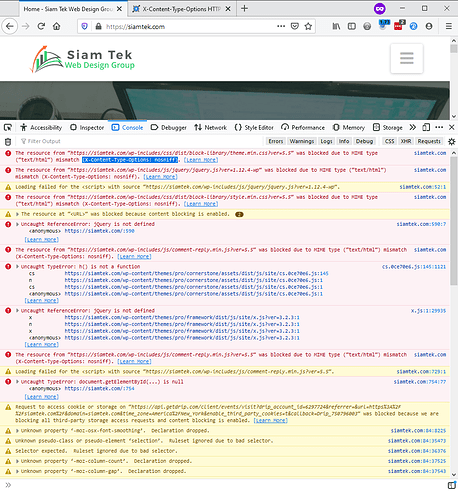
Task: Switch to the Network tab
Action: click(x=211, y=127)
